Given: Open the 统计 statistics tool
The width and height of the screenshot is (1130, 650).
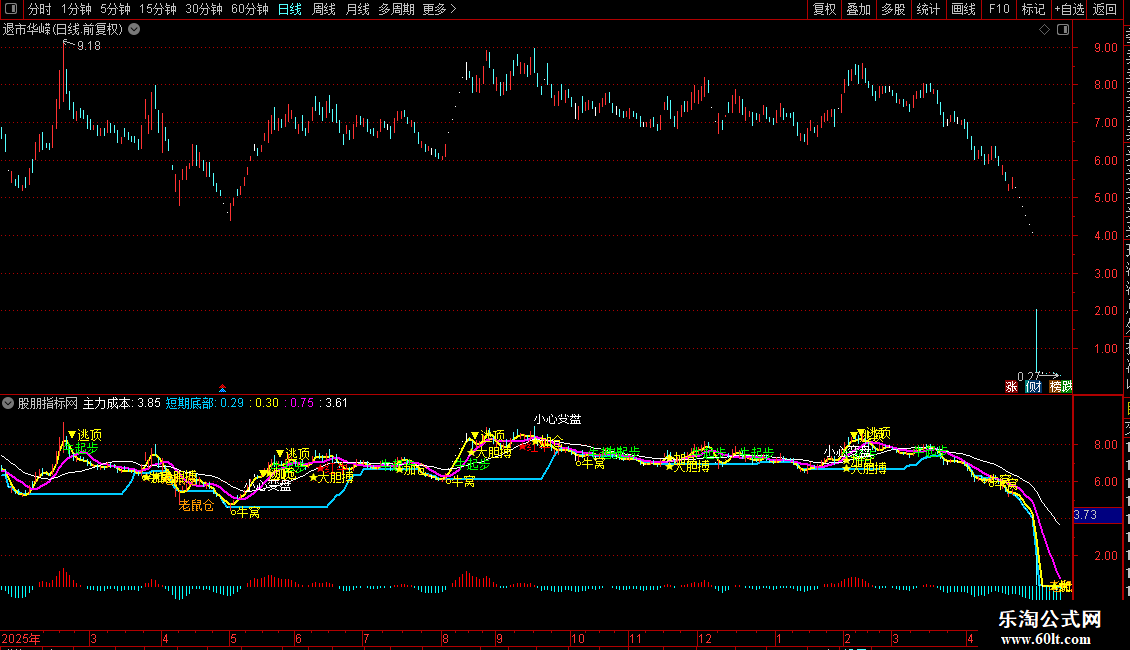Looking at the screenshot, I should (928, 9).
